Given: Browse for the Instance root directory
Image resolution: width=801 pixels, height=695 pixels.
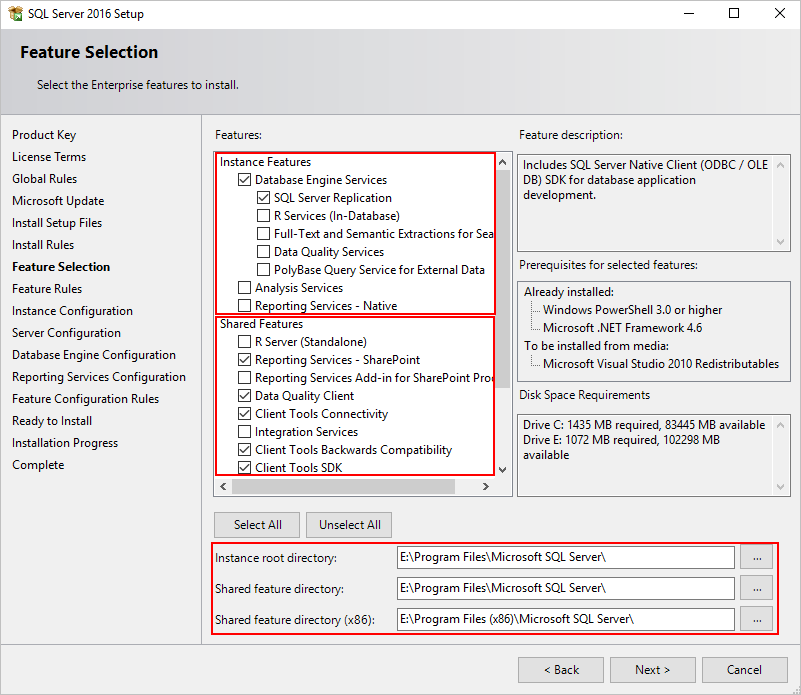Looking at the screenshot, I should coord(757,558).
